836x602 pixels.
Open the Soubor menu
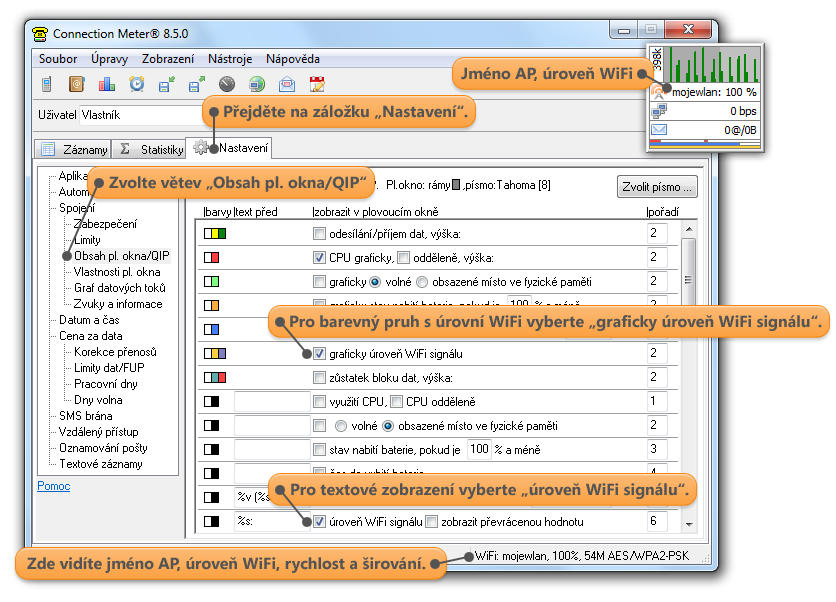tap(58, 59)
